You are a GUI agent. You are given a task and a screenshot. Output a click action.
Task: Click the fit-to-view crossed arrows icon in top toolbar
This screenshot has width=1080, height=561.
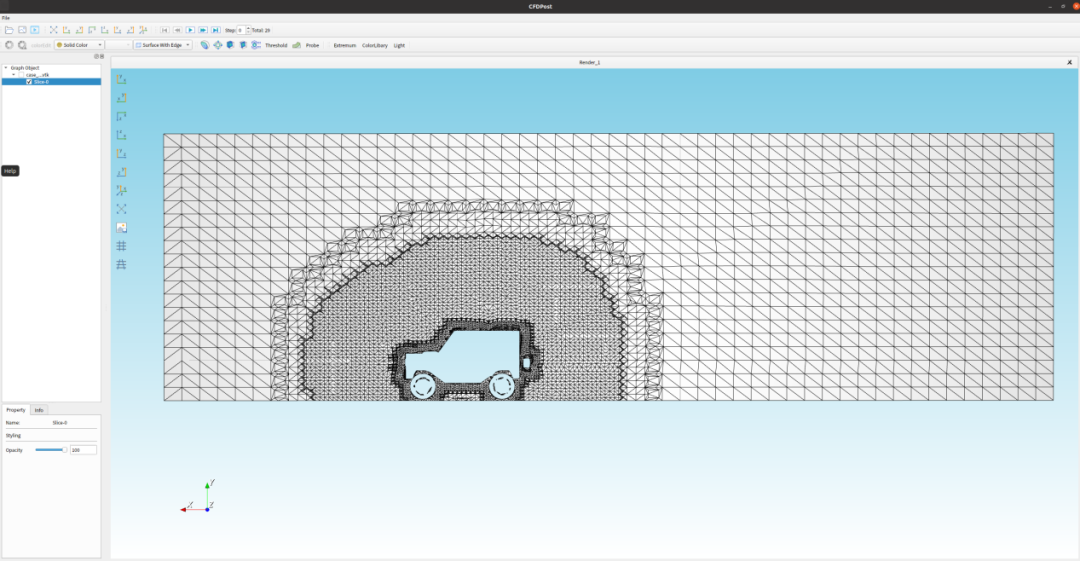(53, 30)
